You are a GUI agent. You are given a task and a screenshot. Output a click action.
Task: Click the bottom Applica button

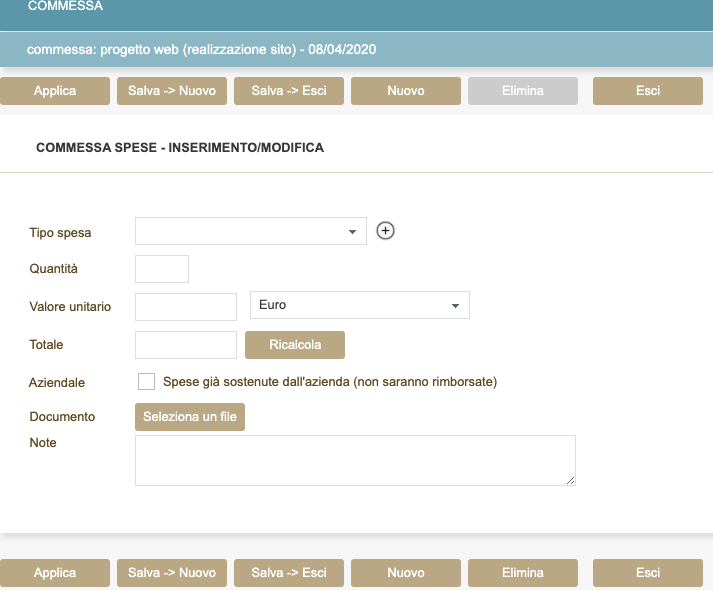[55, 573]
